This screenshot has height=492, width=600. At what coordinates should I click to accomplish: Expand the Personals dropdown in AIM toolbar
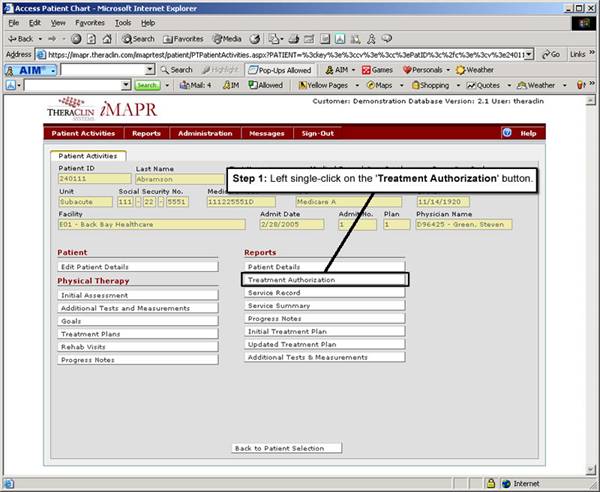tap(450, 70)
